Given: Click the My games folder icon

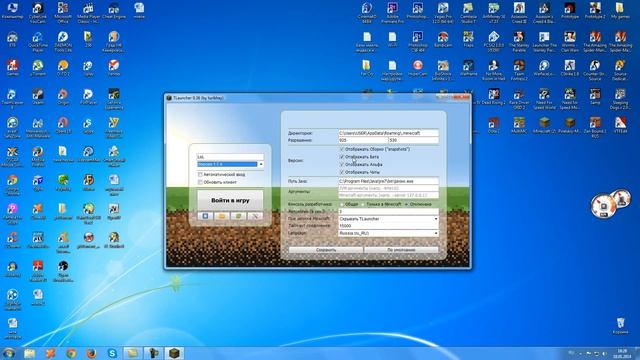Looking at the screenshot, I should click(620, 11).
